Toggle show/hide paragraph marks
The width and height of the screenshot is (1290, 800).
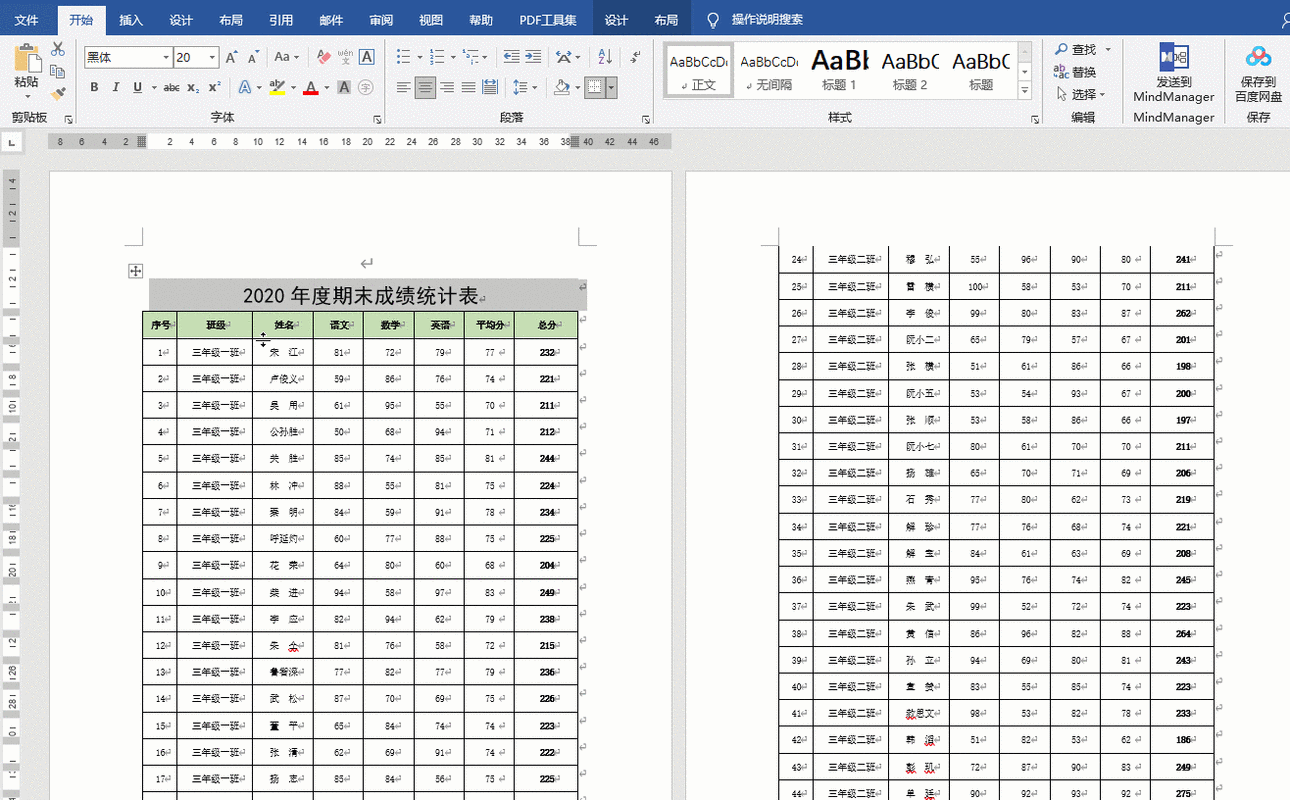pyautogui.click(x=635, y=57)
